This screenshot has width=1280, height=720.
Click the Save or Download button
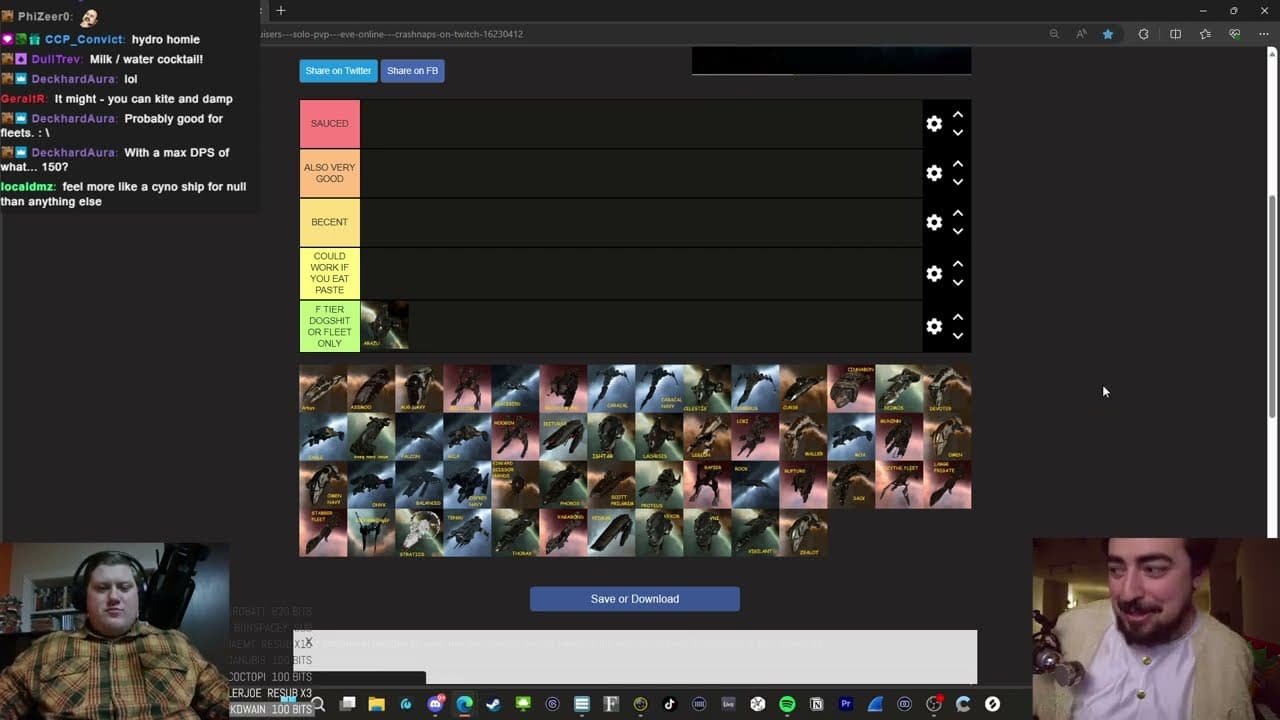tap(635, 599)
